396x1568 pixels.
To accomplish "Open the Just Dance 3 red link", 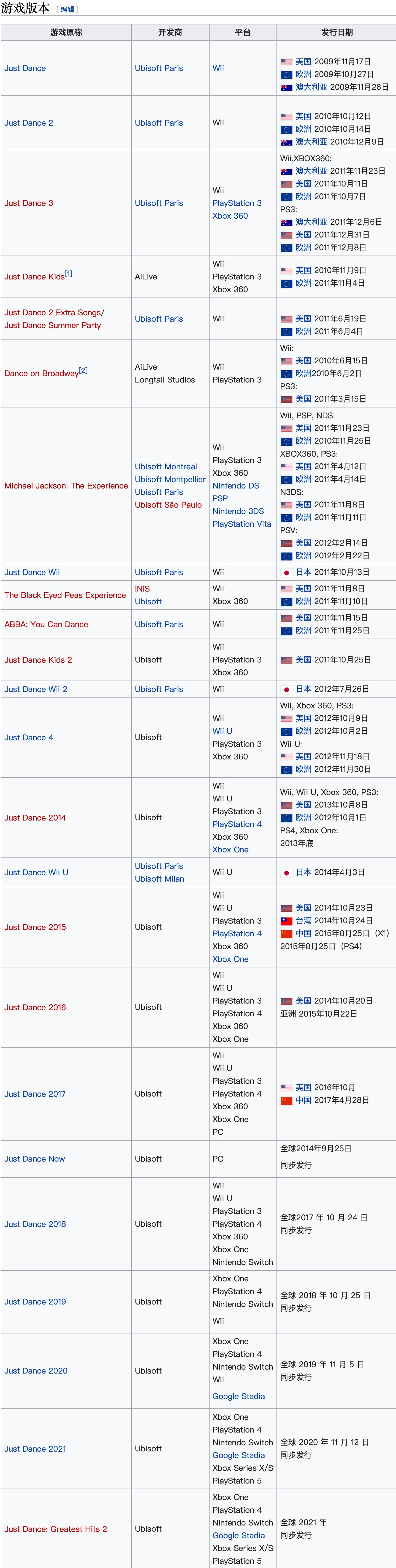I will tap(29, 203).
